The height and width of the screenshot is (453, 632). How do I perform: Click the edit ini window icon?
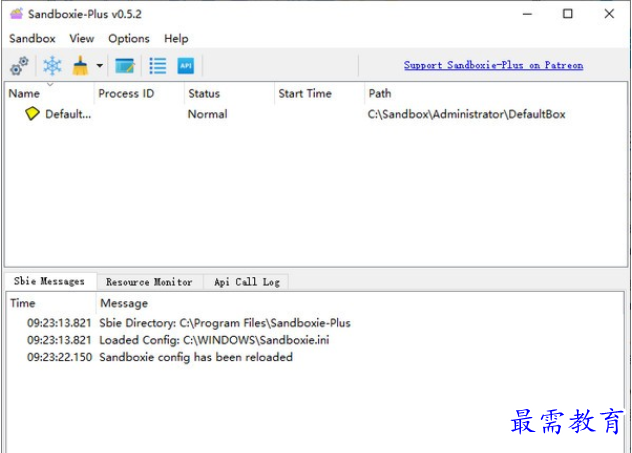(125, 66)
